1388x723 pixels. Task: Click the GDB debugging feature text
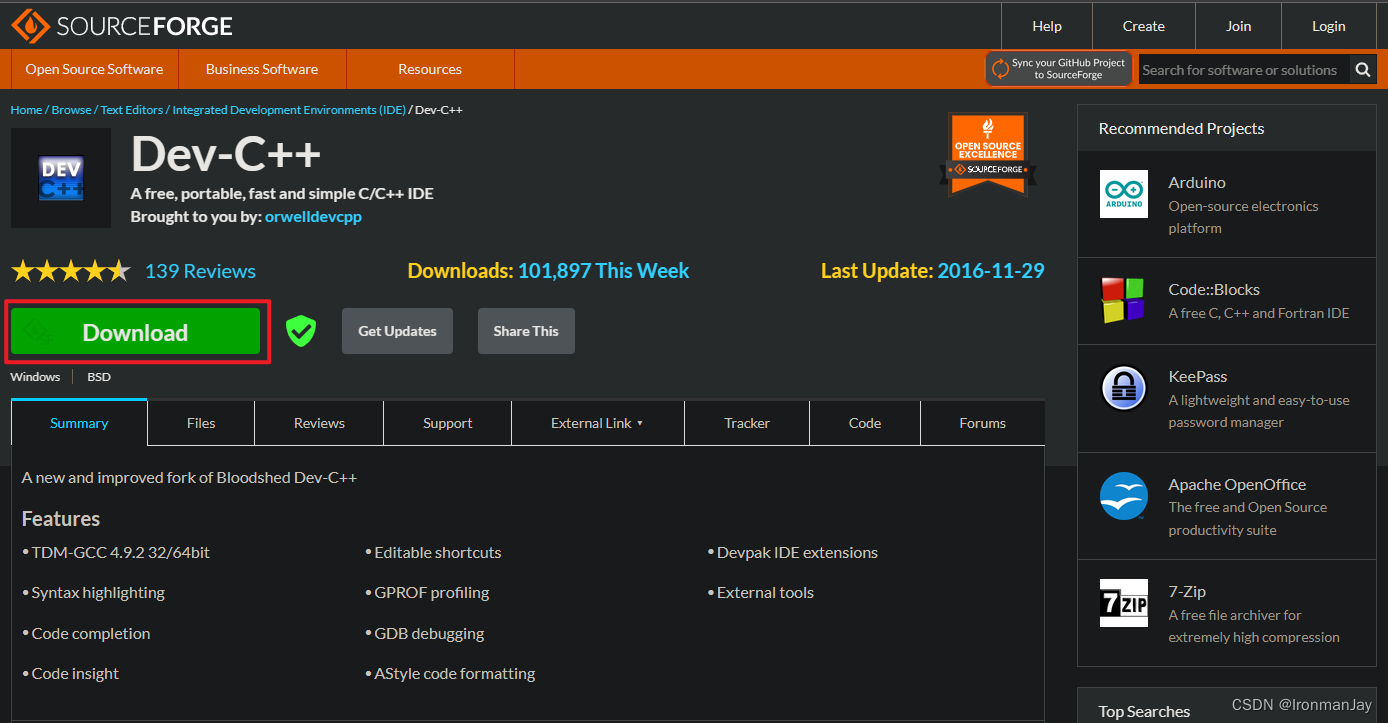coord(429,633)
